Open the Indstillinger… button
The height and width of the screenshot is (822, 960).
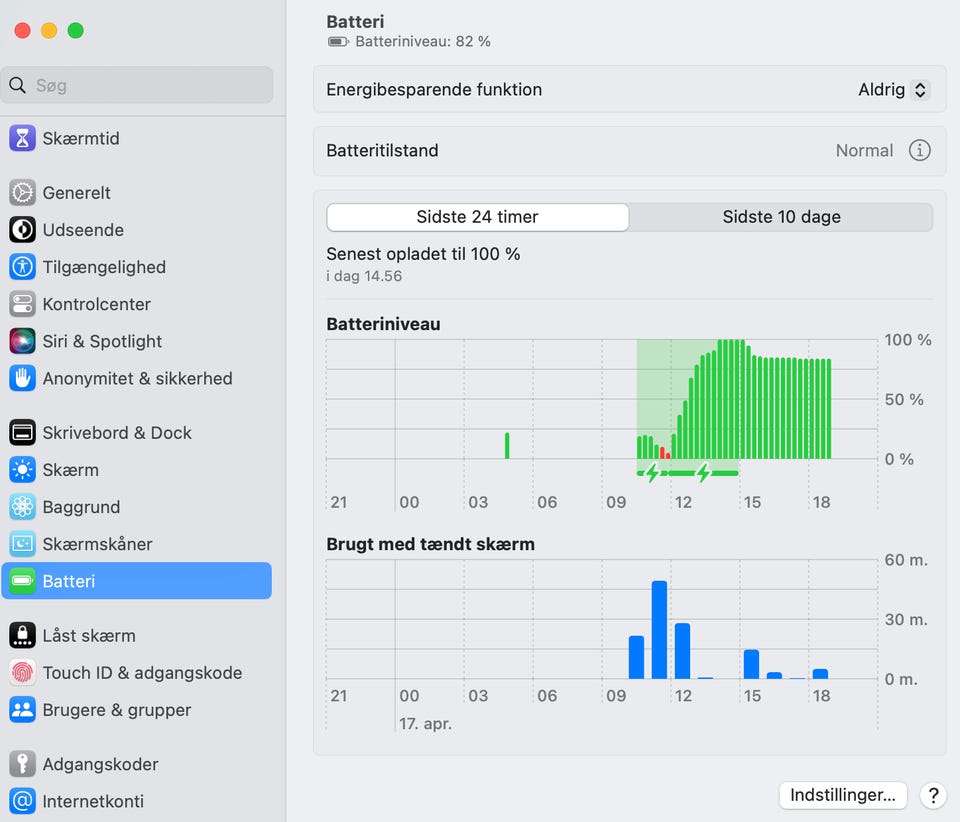(842, 795)
